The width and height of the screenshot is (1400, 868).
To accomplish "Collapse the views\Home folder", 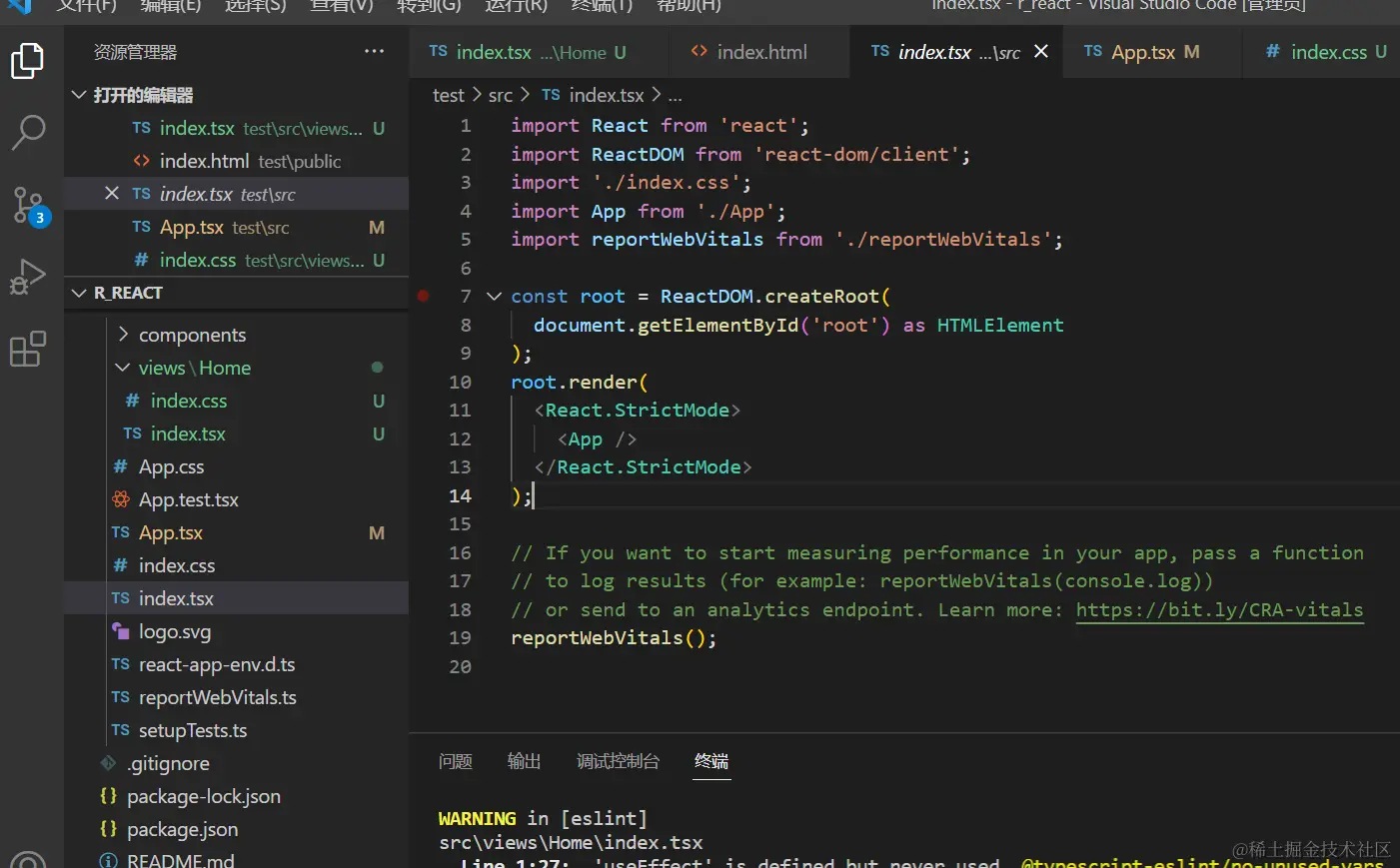I will [x=194, y=368].
